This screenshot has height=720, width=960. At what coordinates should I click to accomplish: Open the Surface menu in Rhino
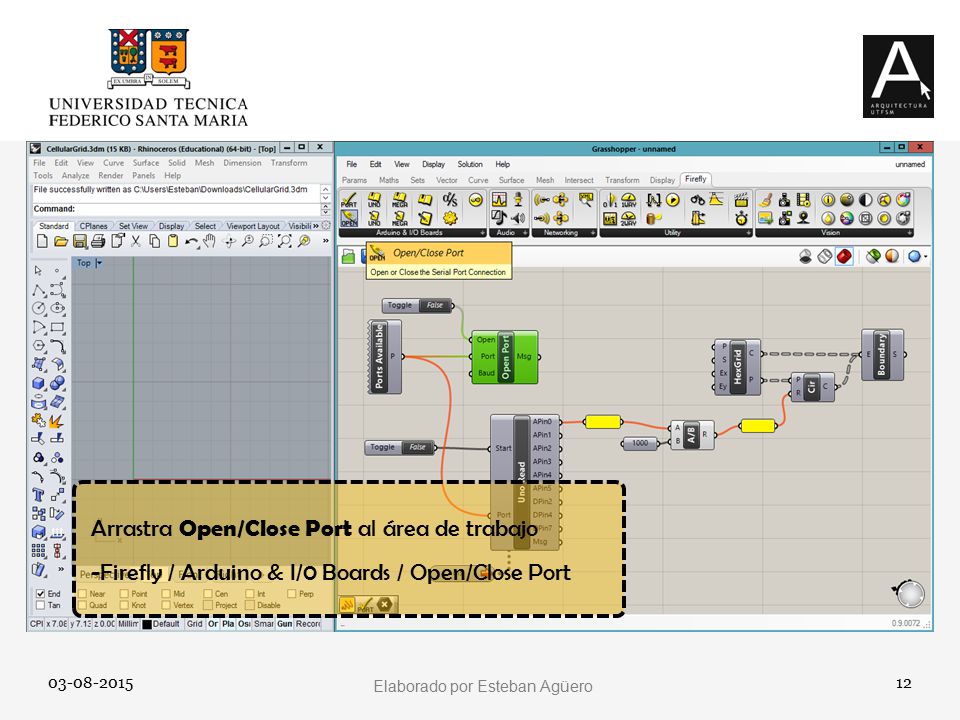point(146,163)
